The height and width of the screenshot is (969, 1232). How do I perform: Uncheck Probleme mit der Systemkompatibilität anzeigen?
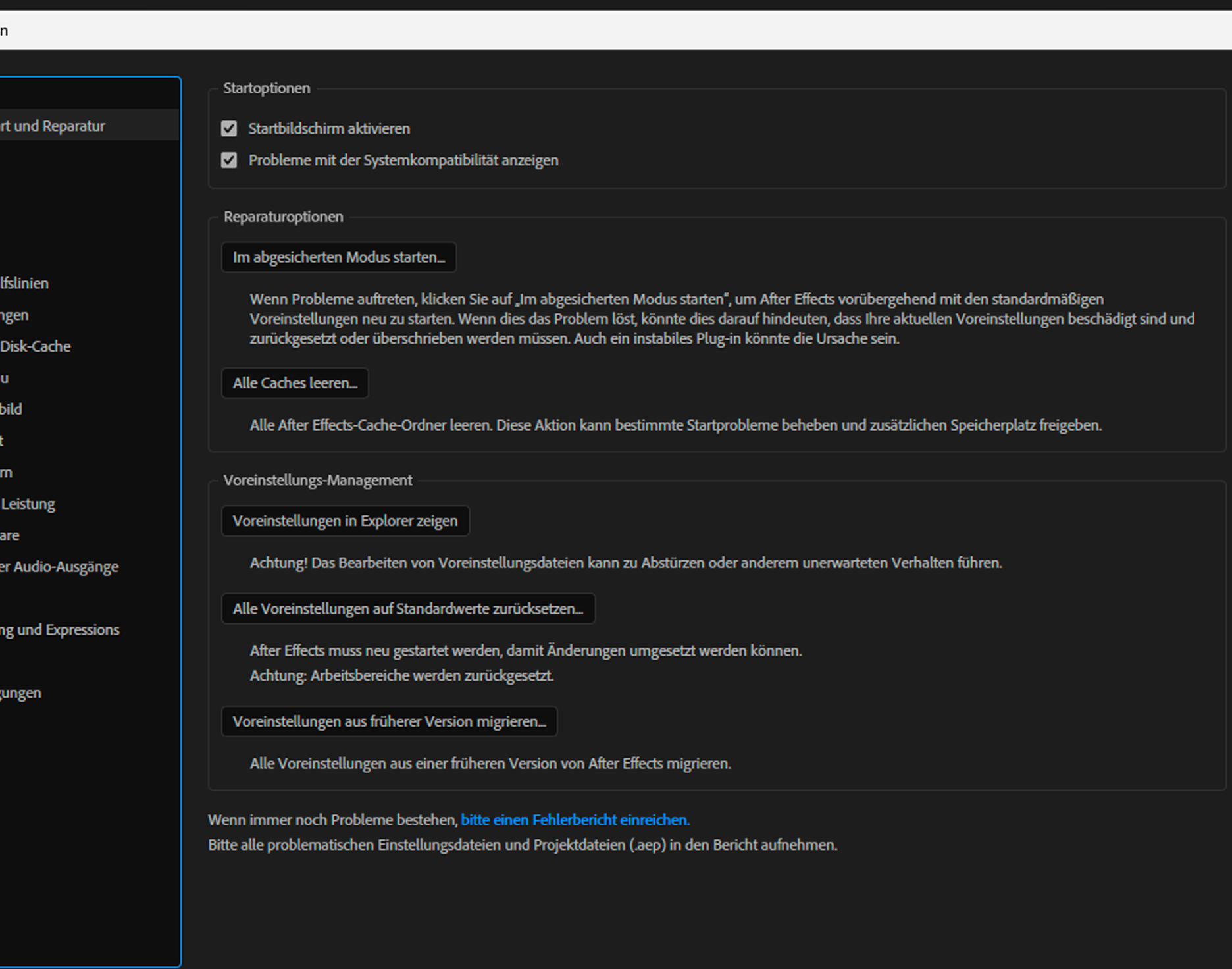point(229,160)
